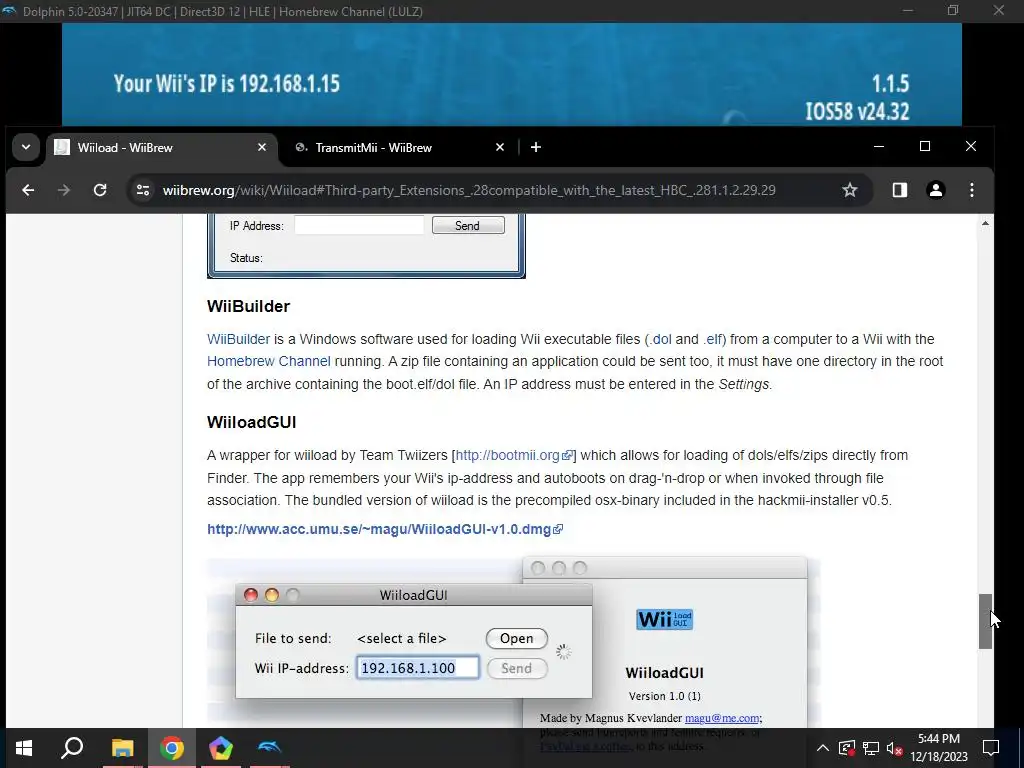The height and width of the screenshot is (768, 1024).
Task: Click the WiiloadGUI screenshot thumbnail
Action: (513, 643)
